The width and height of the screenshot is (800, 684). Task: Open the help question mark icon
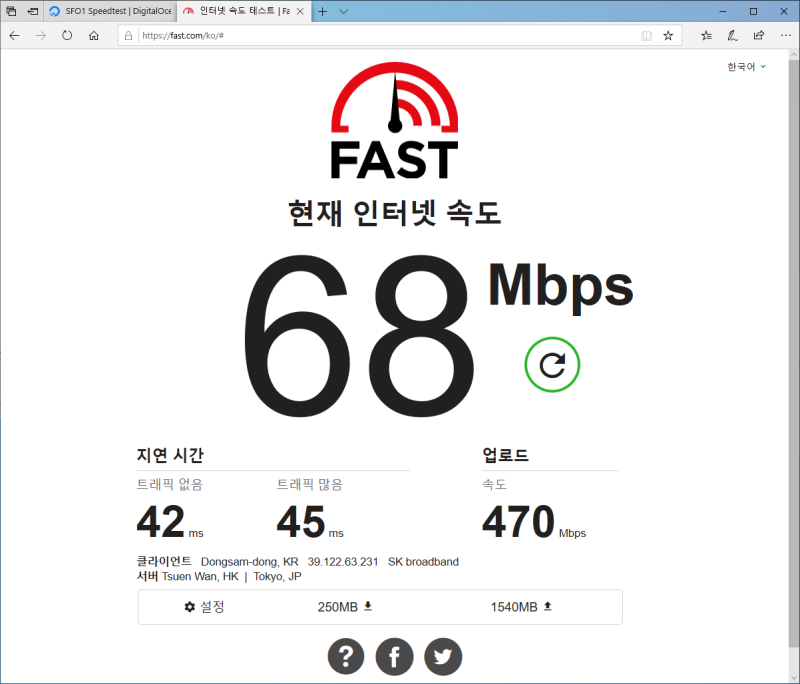(346, 656)
